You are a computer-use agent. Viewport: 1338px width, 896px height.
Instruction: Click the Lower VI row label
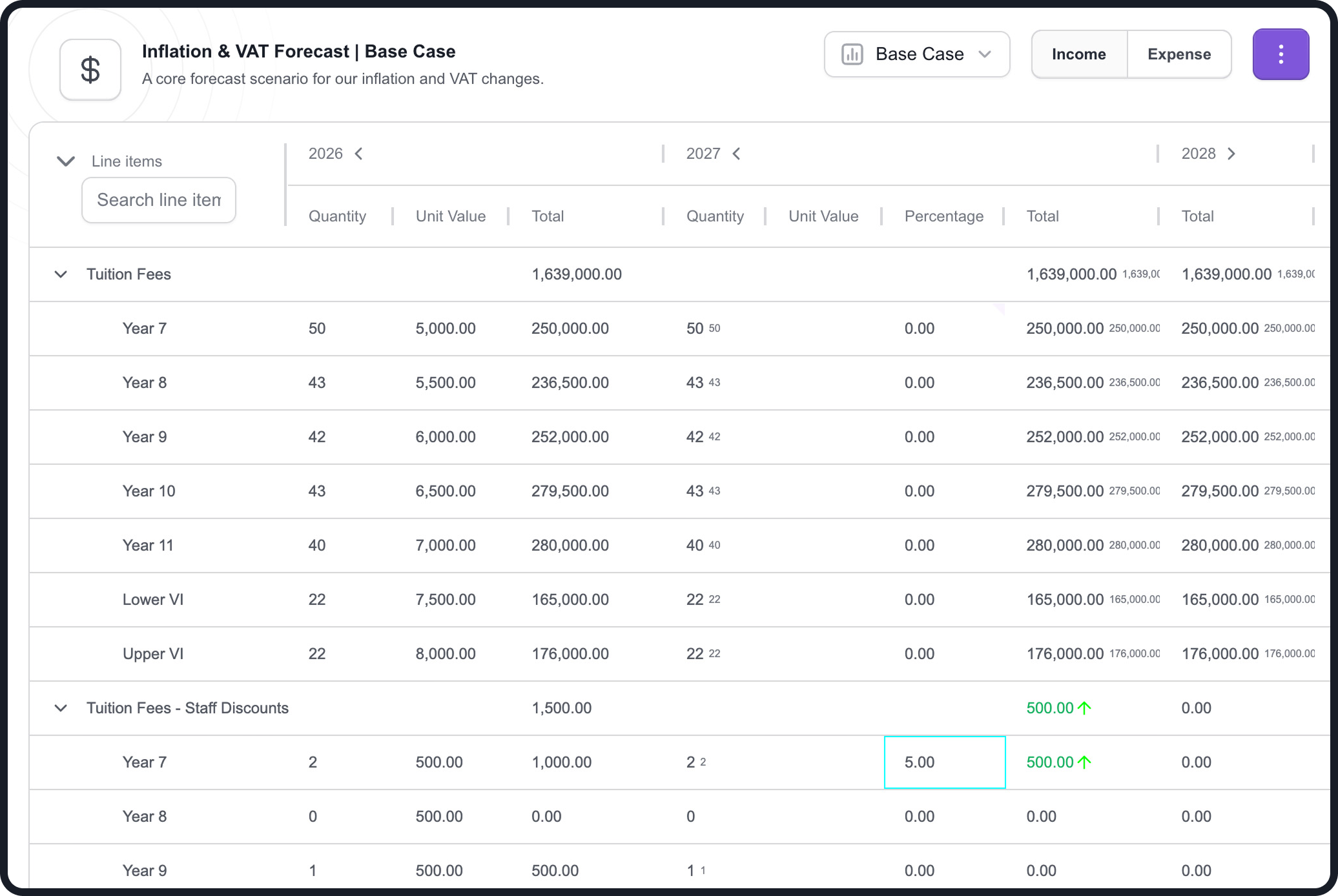153,600
